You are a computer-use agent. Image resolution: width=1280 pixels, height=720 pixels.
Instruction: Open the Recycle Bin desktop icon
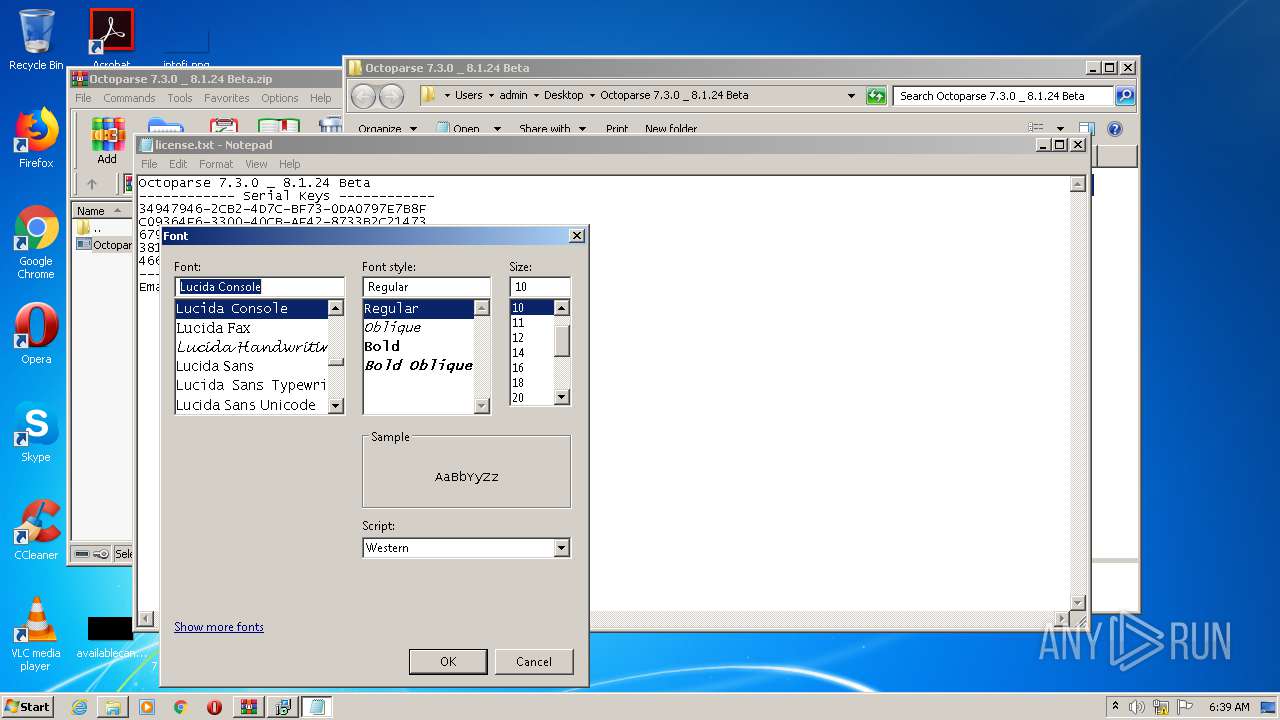pos(36,40)
